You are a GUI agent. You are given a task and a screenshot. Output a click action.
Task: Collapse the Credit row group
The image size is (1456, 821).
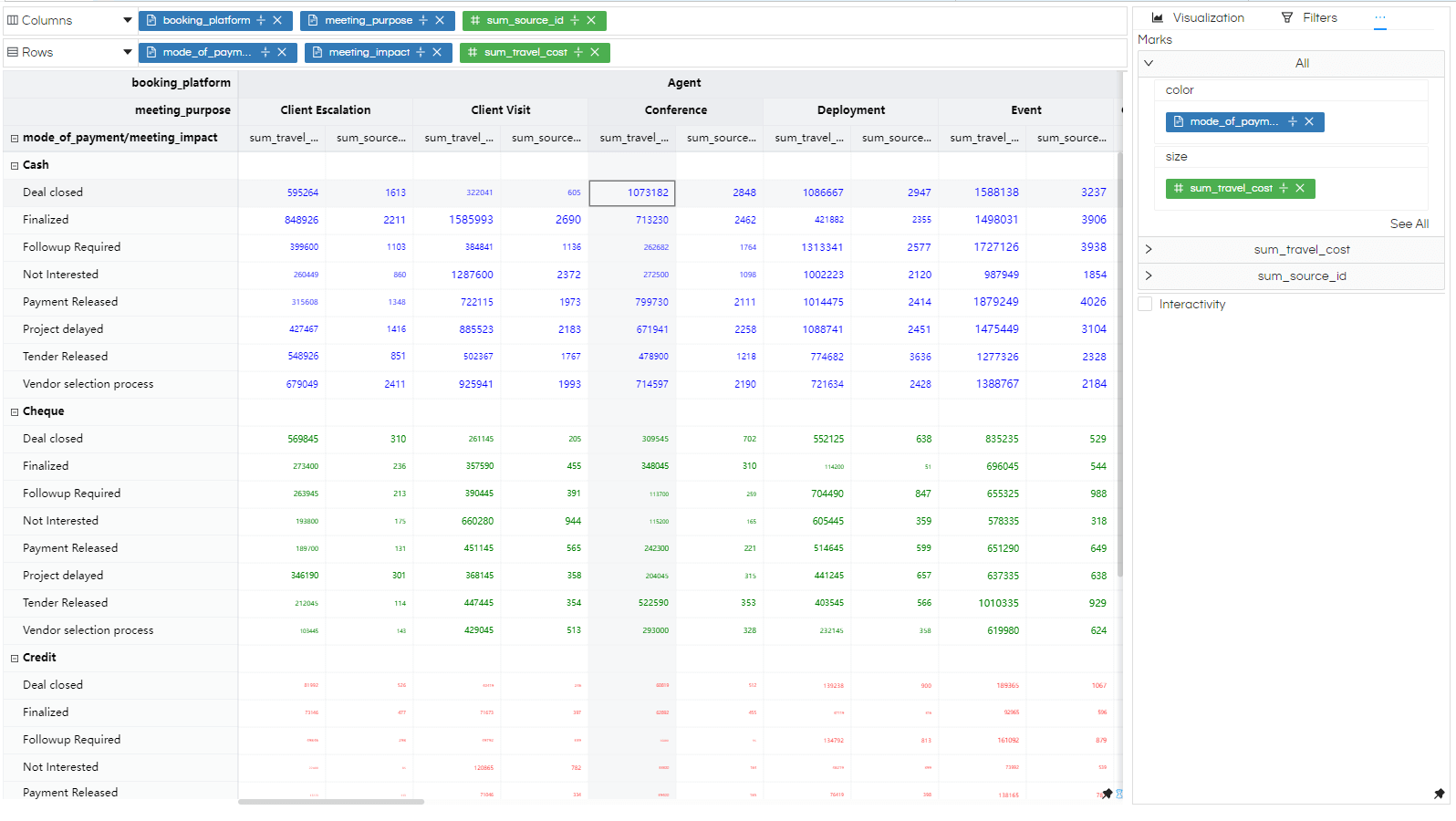15,658
